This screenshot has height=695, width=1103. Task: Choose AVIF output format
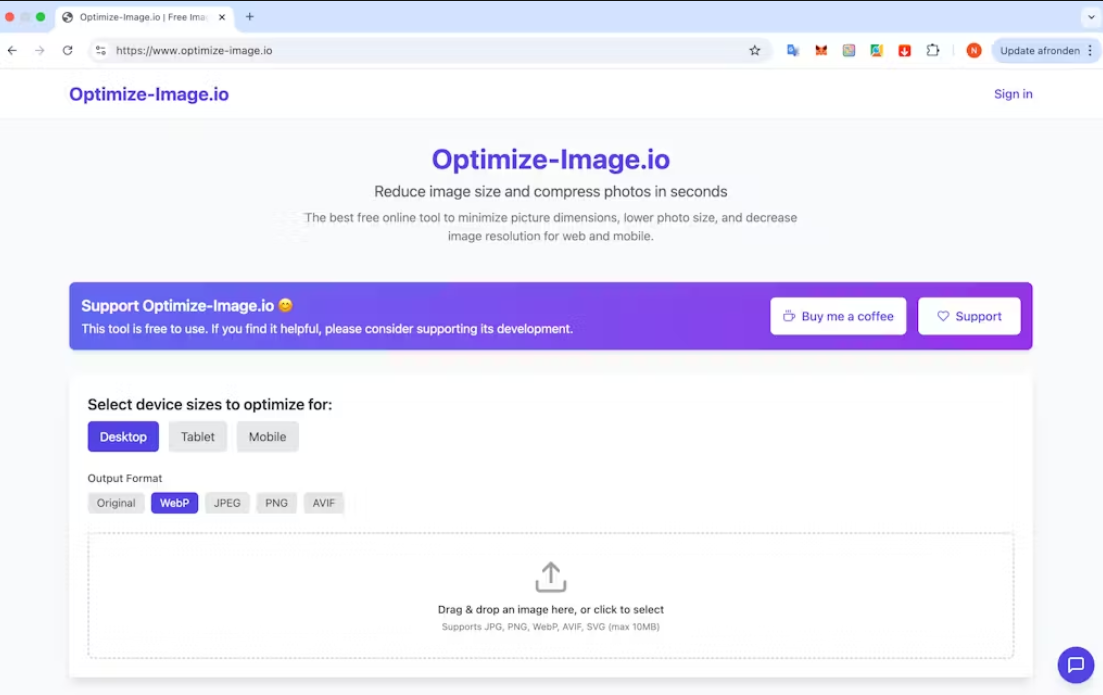click(x=324, y=503)
